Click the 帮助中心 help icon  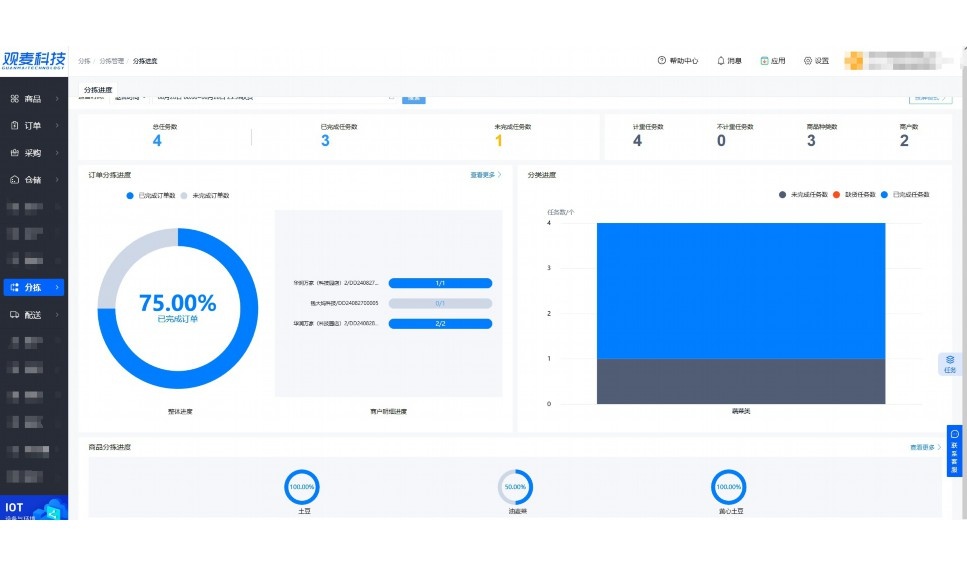(x=661, y=61)
